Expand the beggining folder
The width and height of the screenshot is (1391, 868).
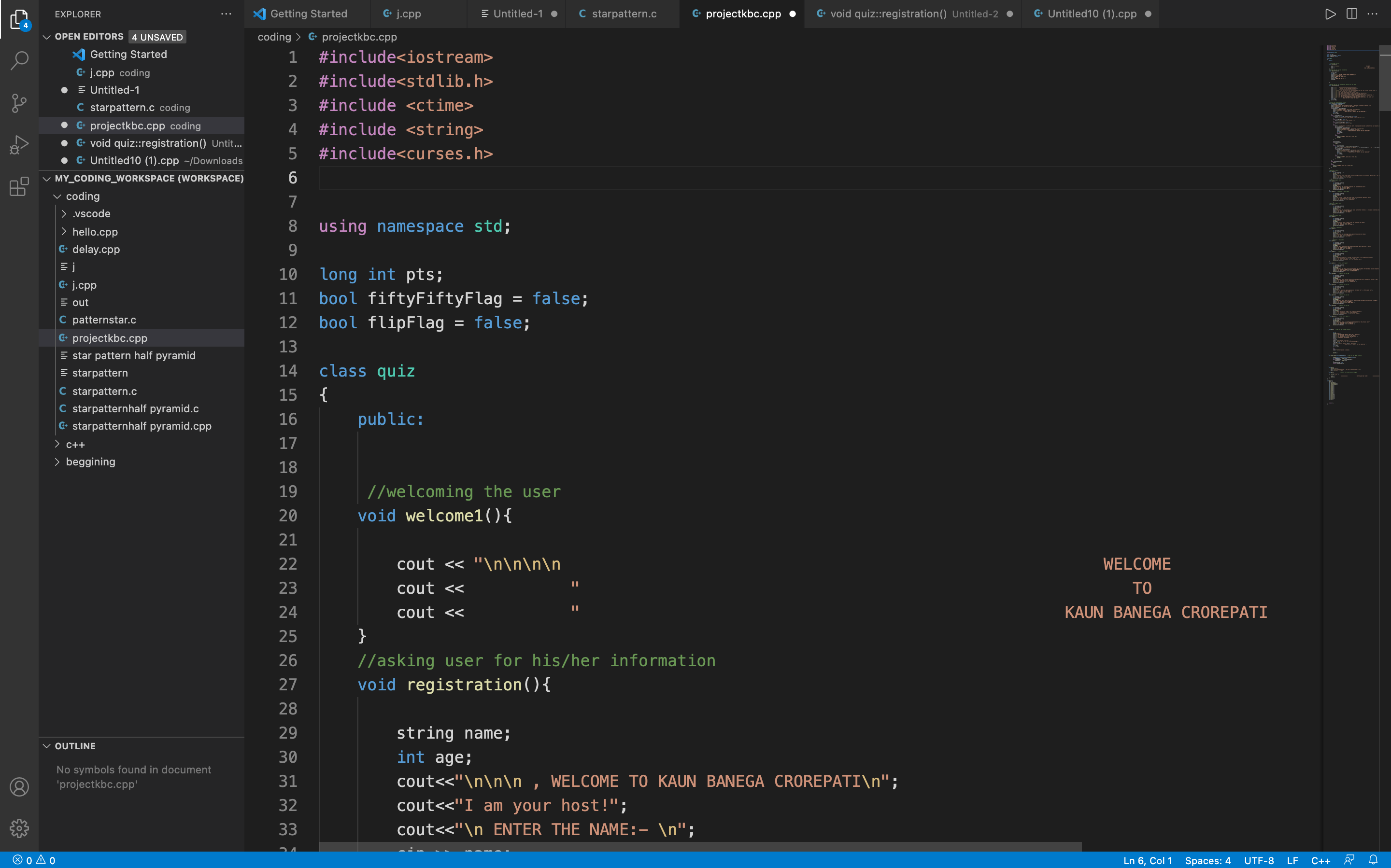tap(90, 462)
